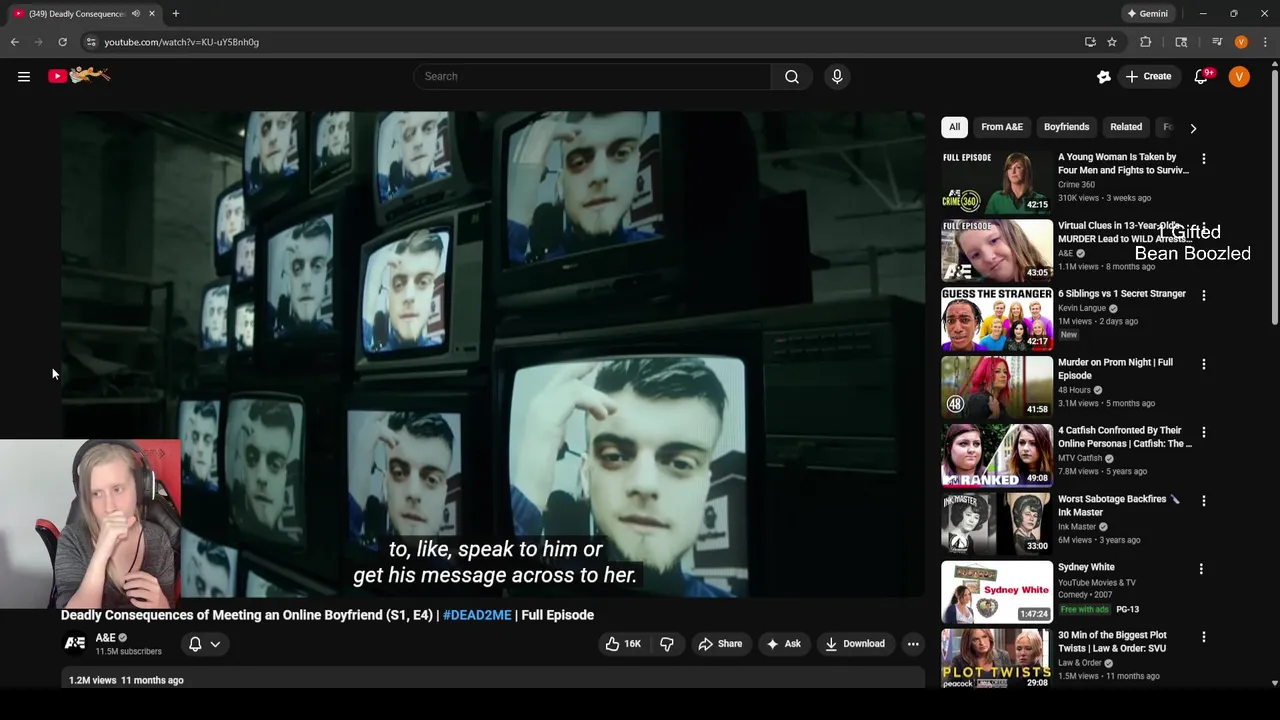Image resolution: width=1280 pixels, height=720 pixels.
Task: Open Murder on Prom Night thumbnail
Action: [x=997, y=387]
